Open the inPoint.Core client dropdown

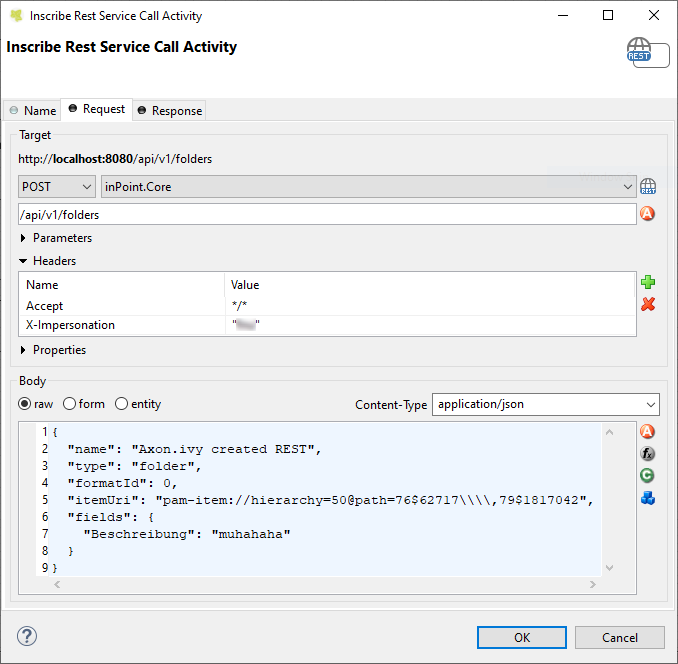coord(368,187)
